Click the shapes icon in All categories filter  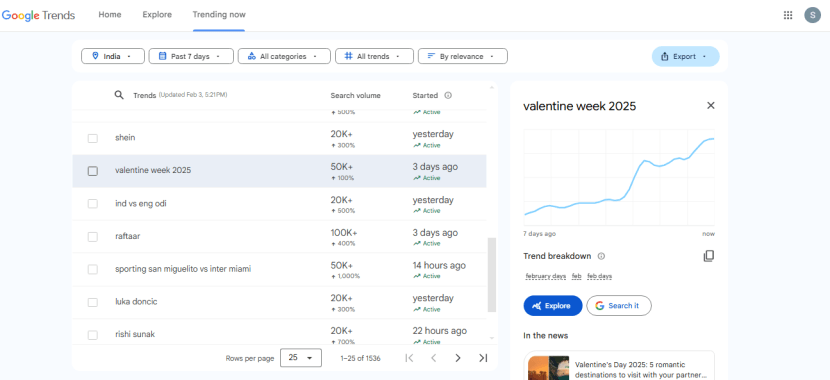pyautogui.click(x=252, y=56)
